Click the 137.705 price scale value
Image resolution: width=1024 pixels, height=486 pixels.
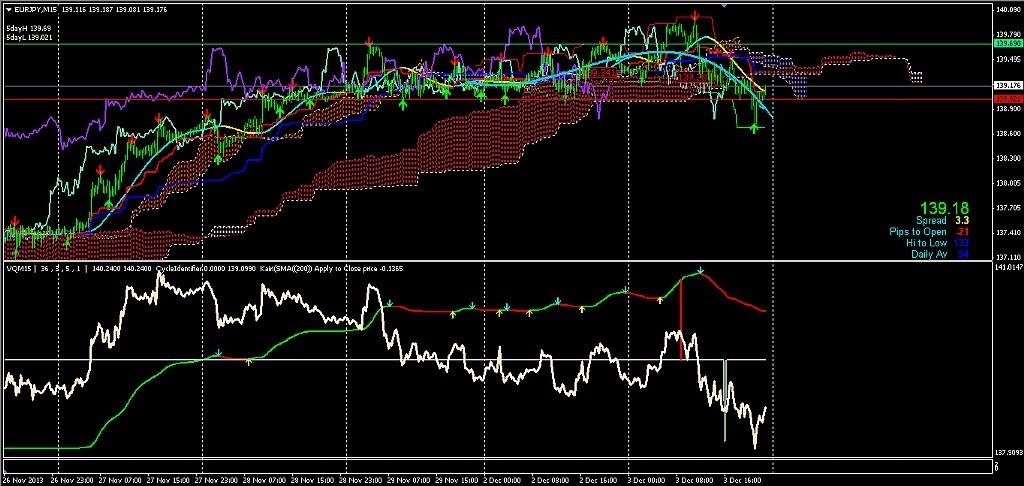pos(1008,208)
